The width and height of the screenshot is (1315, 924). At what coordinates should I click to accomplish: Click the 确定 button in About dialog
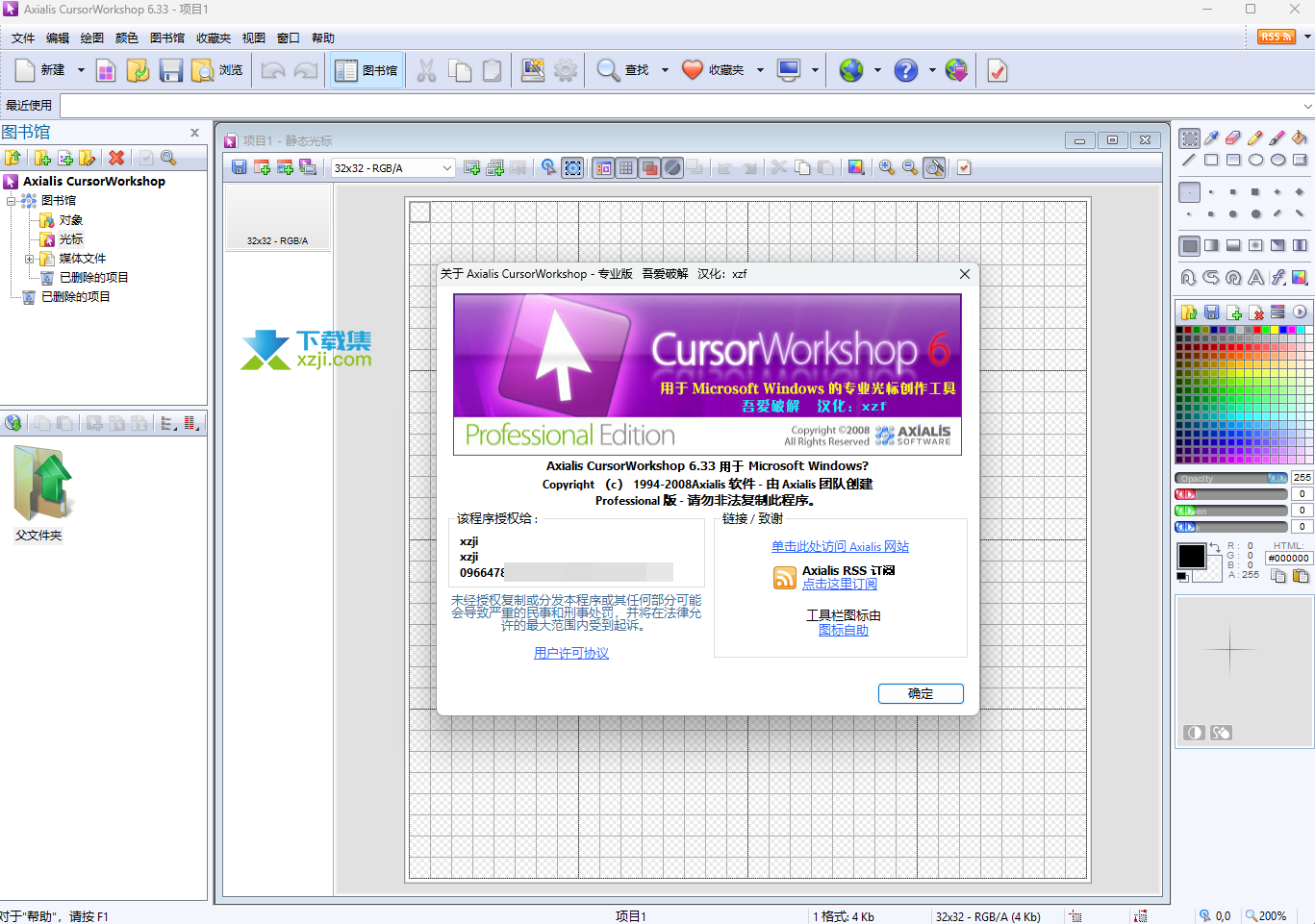pos(921,693)
